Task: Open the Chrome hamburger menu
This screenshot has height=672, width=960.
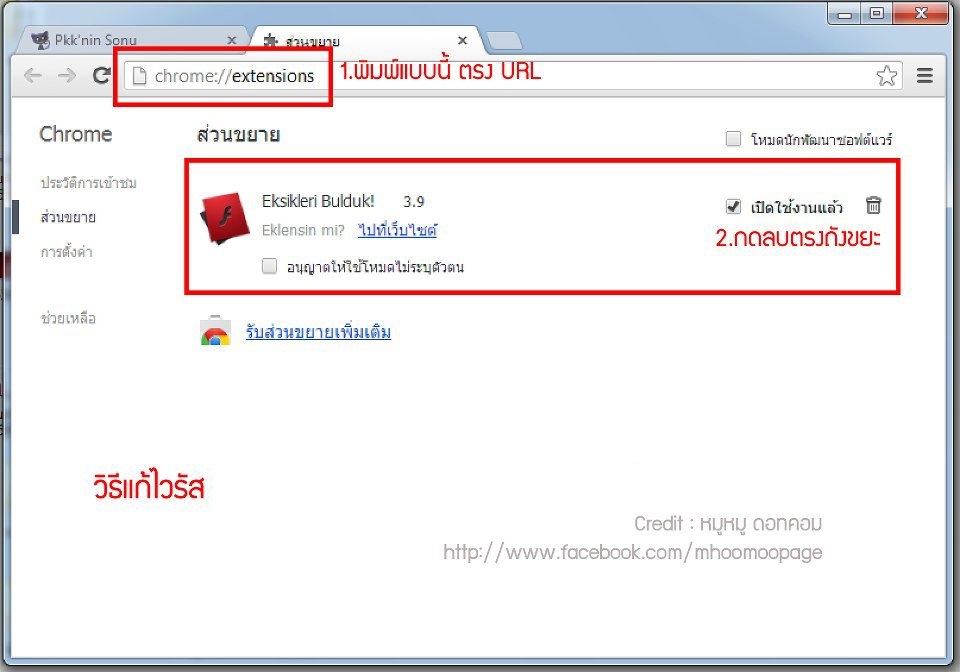Action: tap(924, 76)
